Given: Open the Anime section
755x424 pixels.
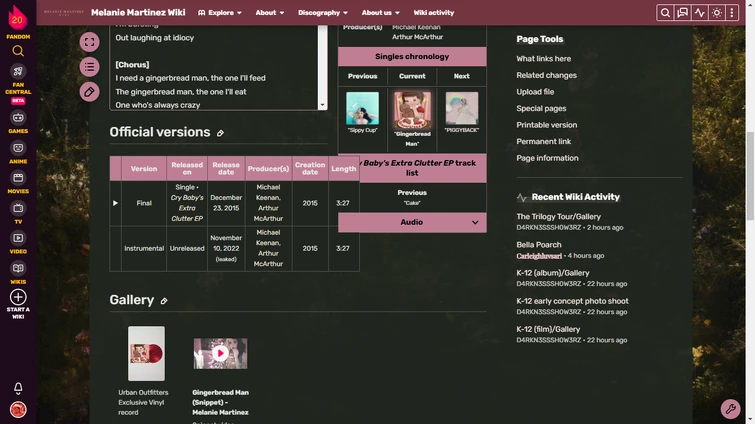Looking at the screenshot, I should coord(18,153).
